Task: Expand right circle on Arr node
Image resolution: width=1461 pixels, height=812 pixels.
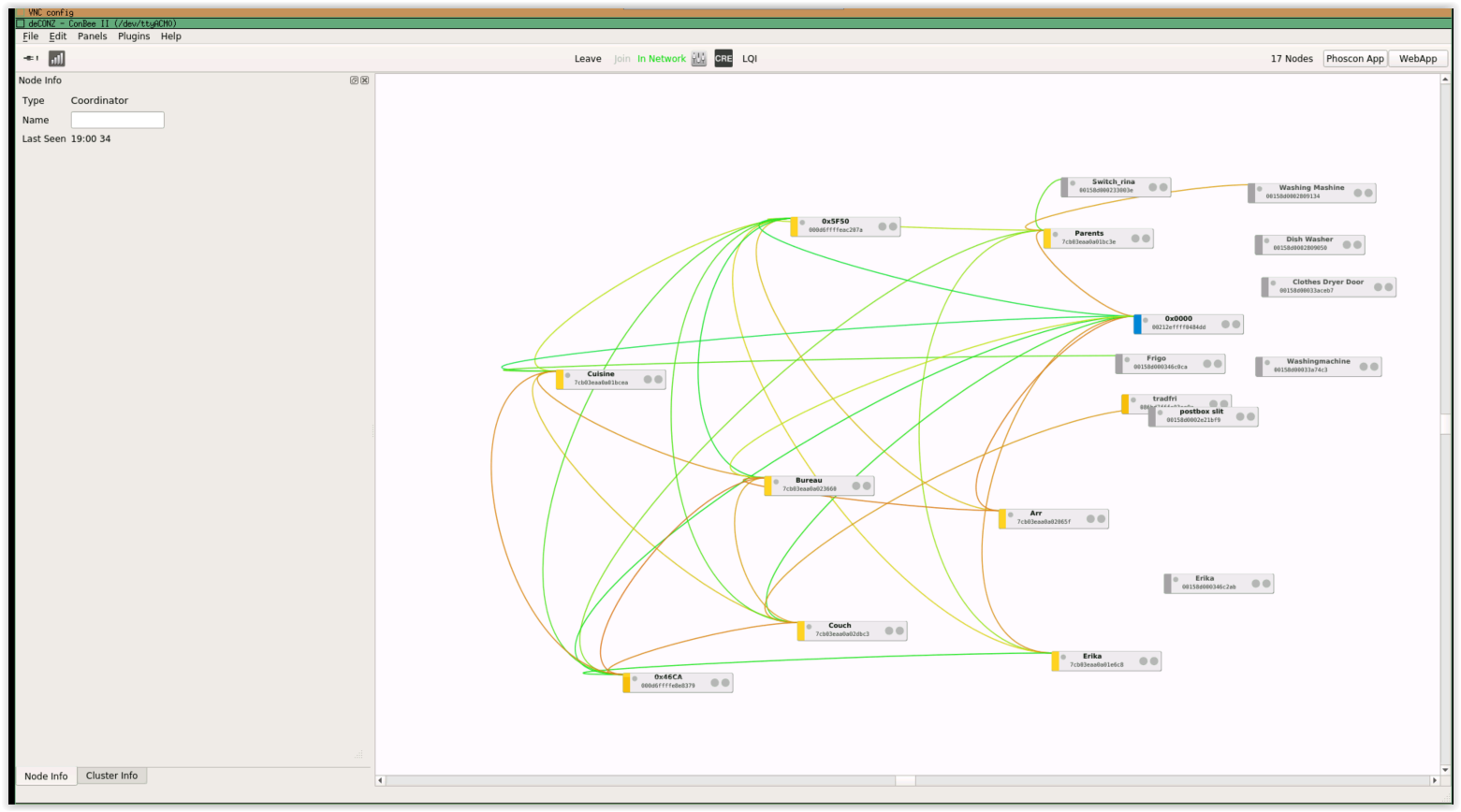Action: coord(1102,518)
